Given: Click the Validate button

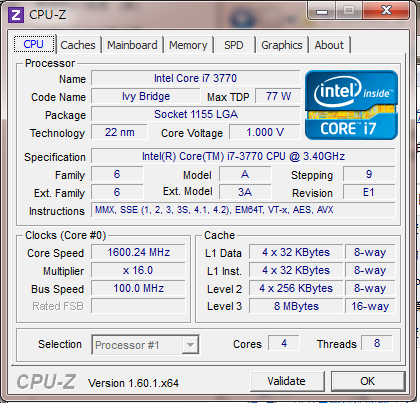Looking at the screenshot, I should [287, 381].
